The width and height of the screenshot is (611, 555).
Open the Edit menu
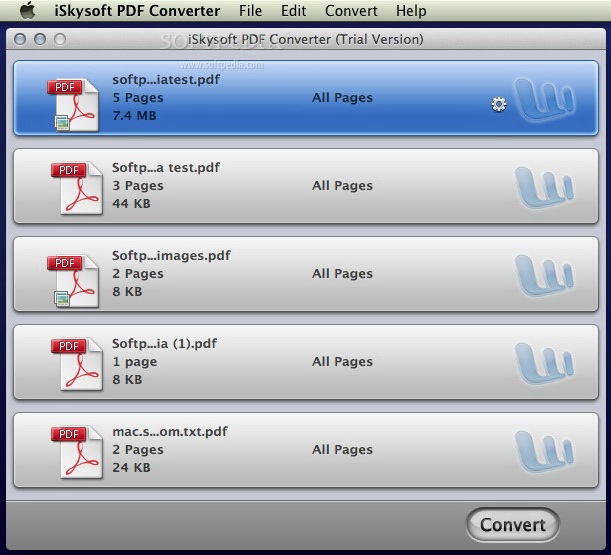pos(293,11)
